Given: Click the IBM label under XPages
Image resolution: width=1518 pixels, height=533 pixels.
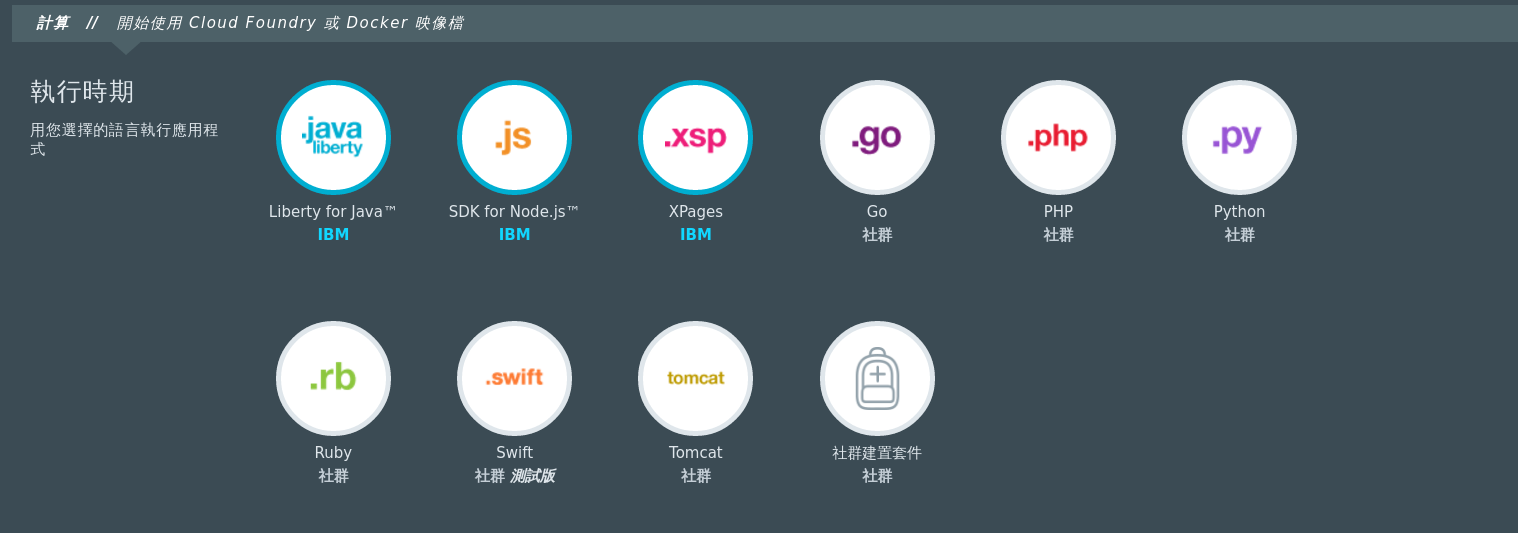Looking at the screenshot, I should [x=696, y=235].
